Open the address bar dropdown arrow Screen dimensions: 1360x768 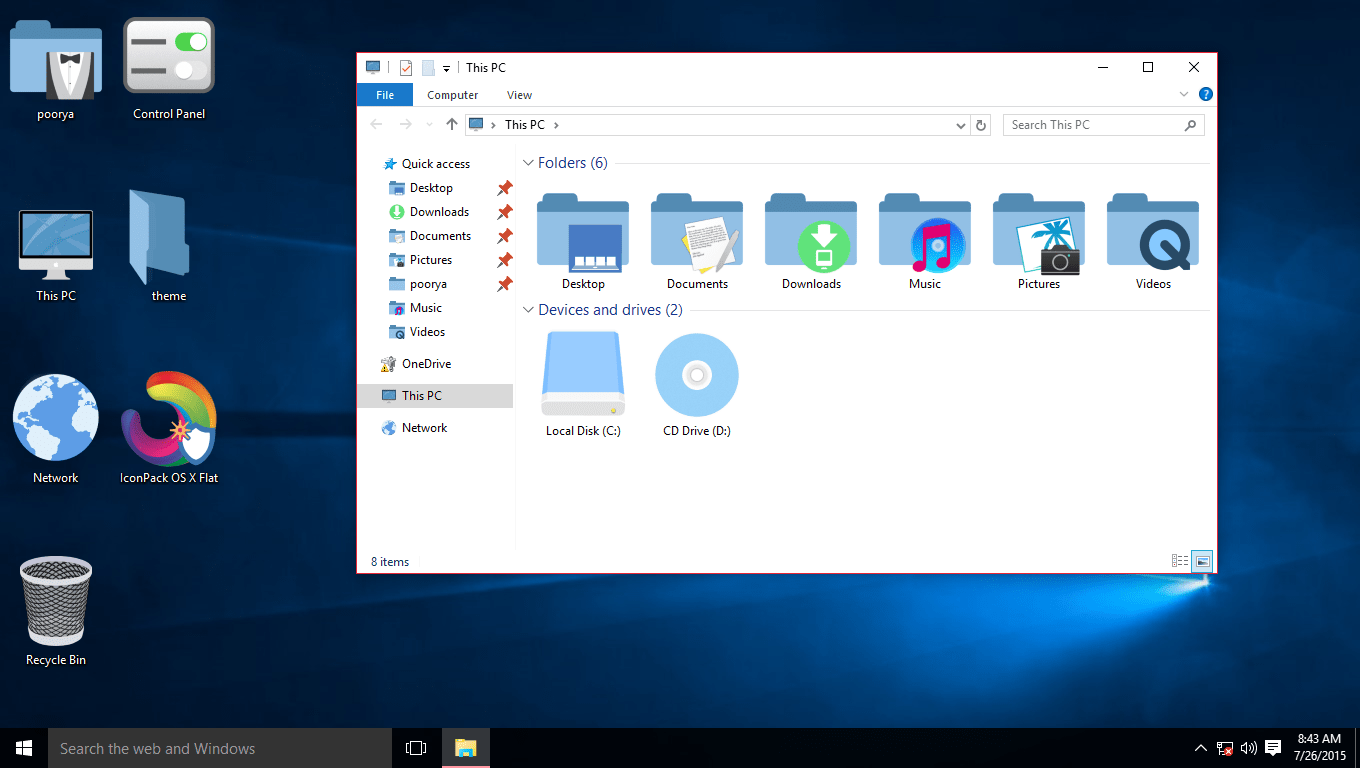tap(960, 124)
